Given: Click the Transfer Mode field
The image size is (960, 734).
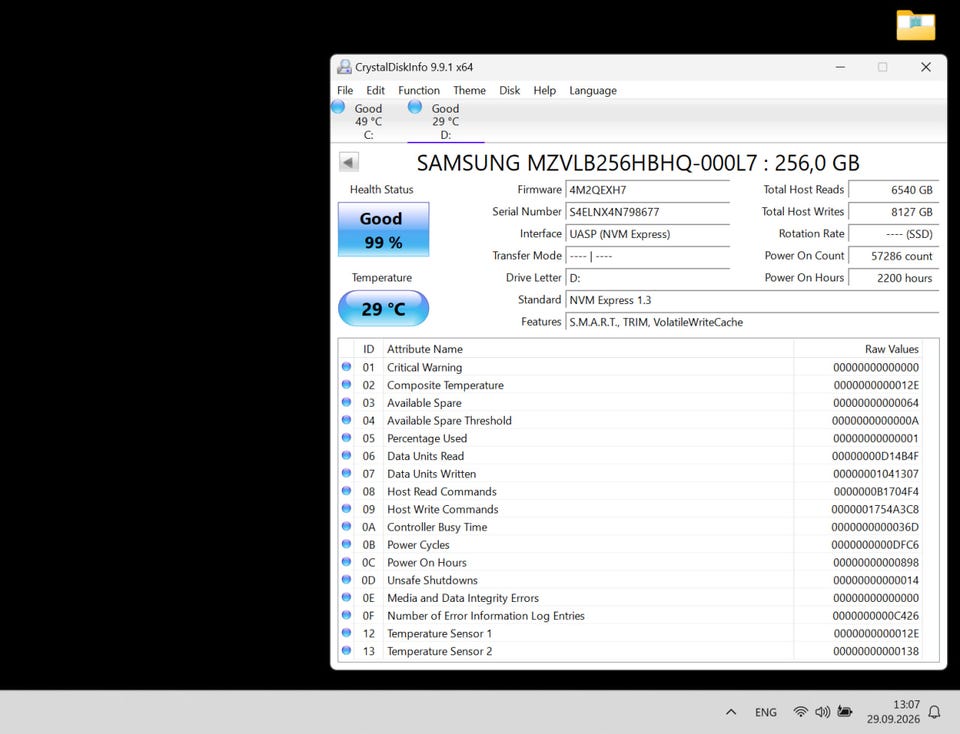Looking at the screenshot, I should tap(648, 256).
